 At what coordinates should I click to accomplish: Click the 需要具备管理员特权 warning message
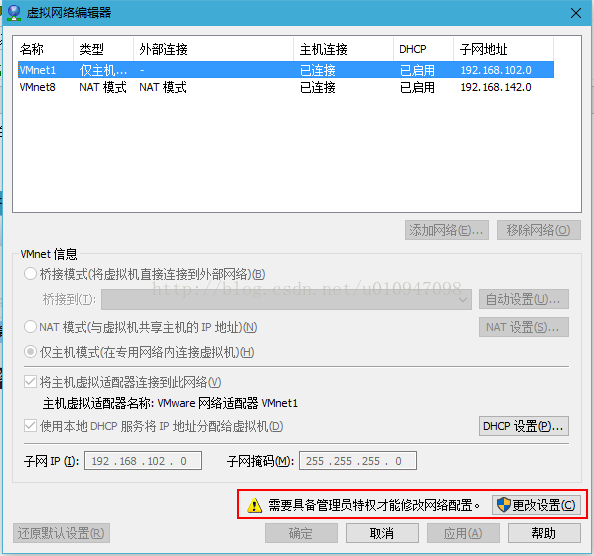[373, 505]
